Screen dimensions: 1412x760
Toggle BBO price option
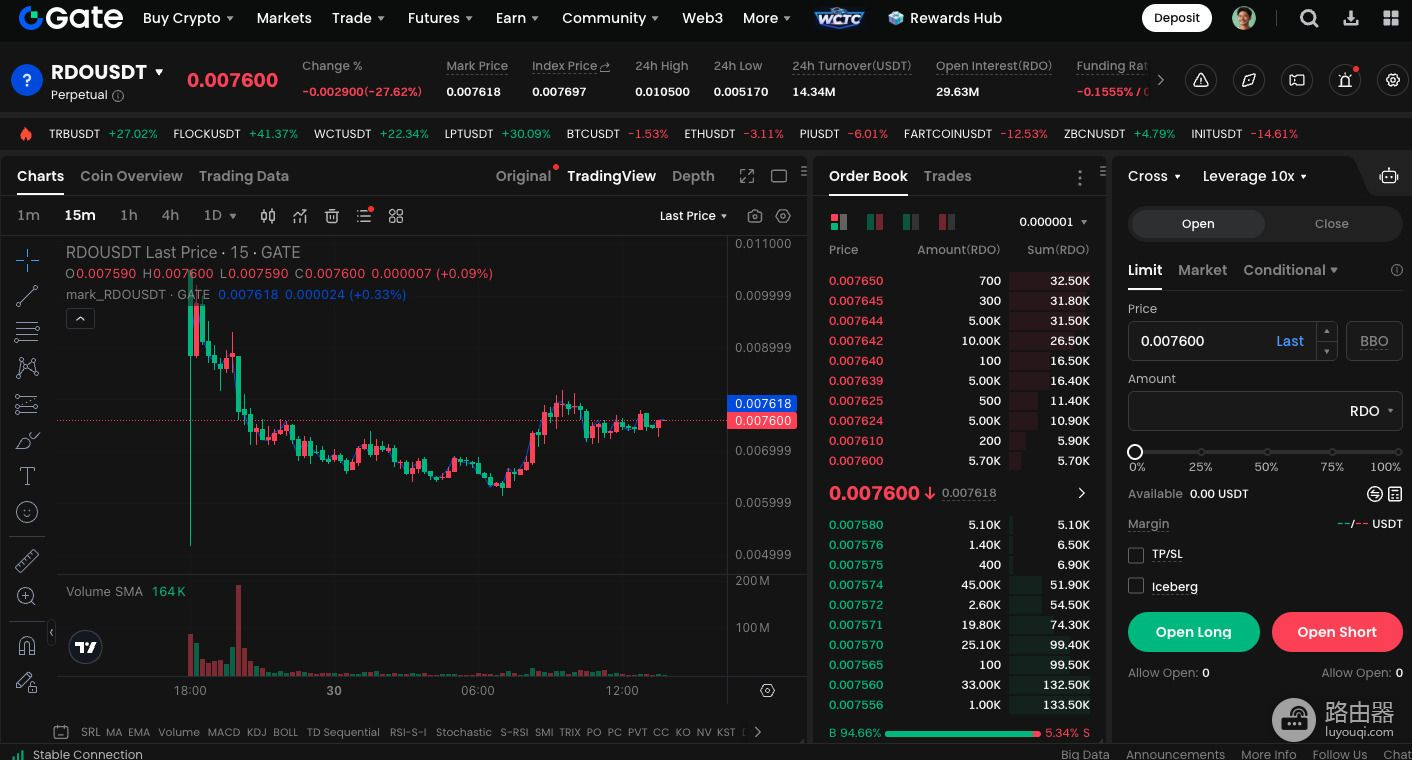coord(1374,341)
